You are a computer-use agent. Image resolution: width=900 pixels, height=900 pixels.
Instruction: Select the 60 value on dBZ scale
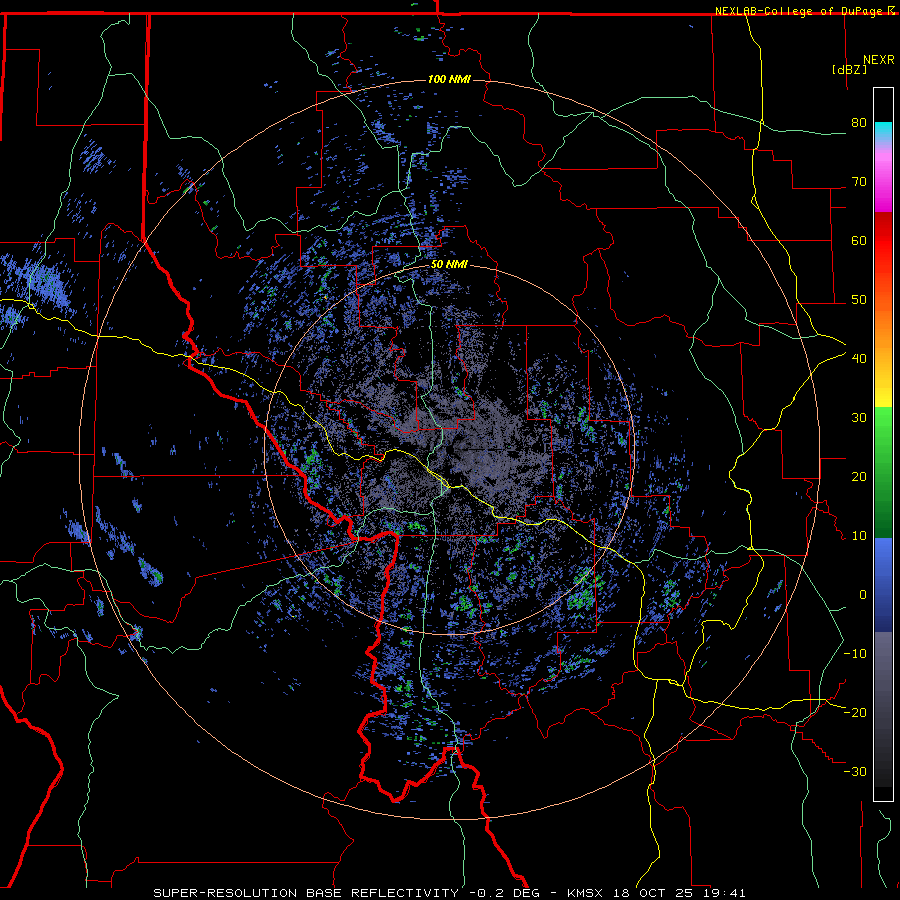(859, 240)
